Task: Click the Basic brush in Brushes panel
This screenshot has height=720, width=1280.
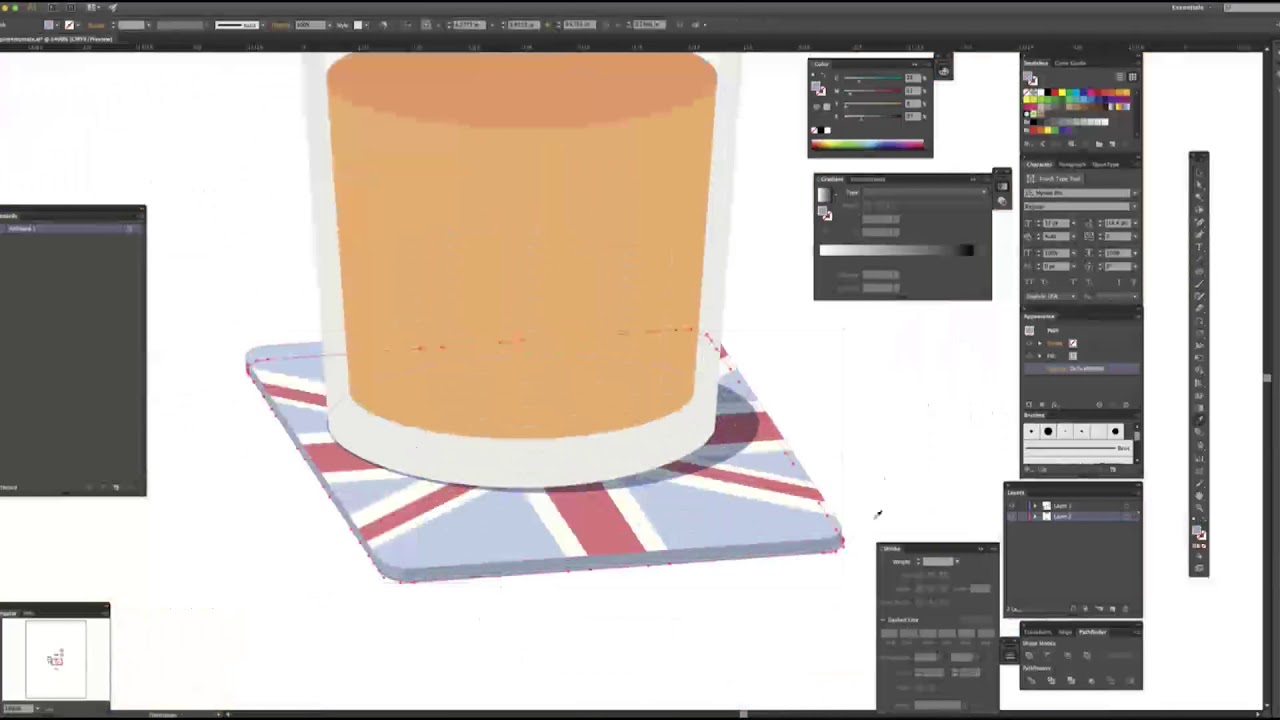Action: (1078, 448)
